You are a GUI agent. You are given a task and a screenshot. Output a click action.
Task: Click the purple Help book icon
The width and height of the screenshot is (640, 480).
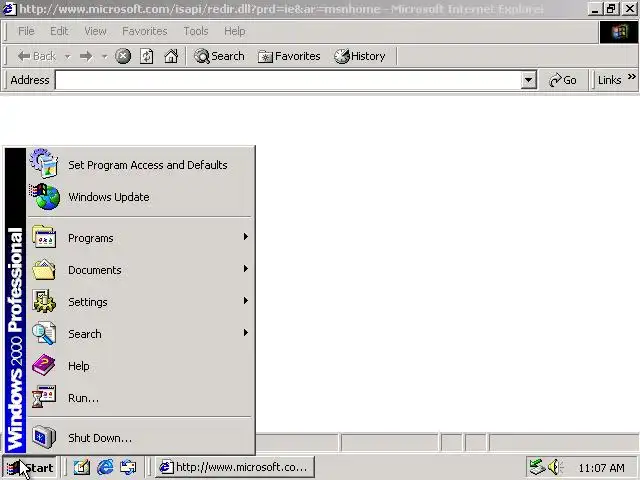44,365
